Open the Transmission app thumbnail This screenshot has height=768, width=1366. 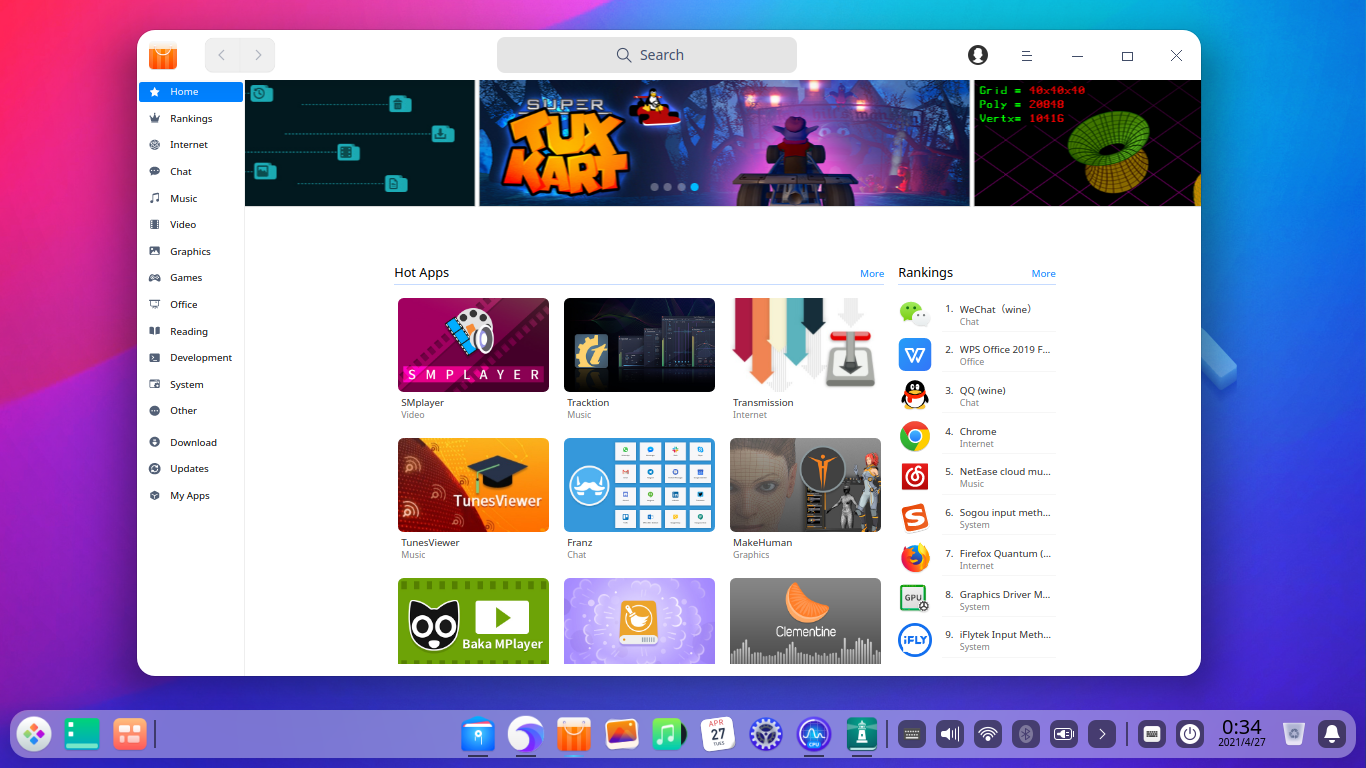coord(805,345)
